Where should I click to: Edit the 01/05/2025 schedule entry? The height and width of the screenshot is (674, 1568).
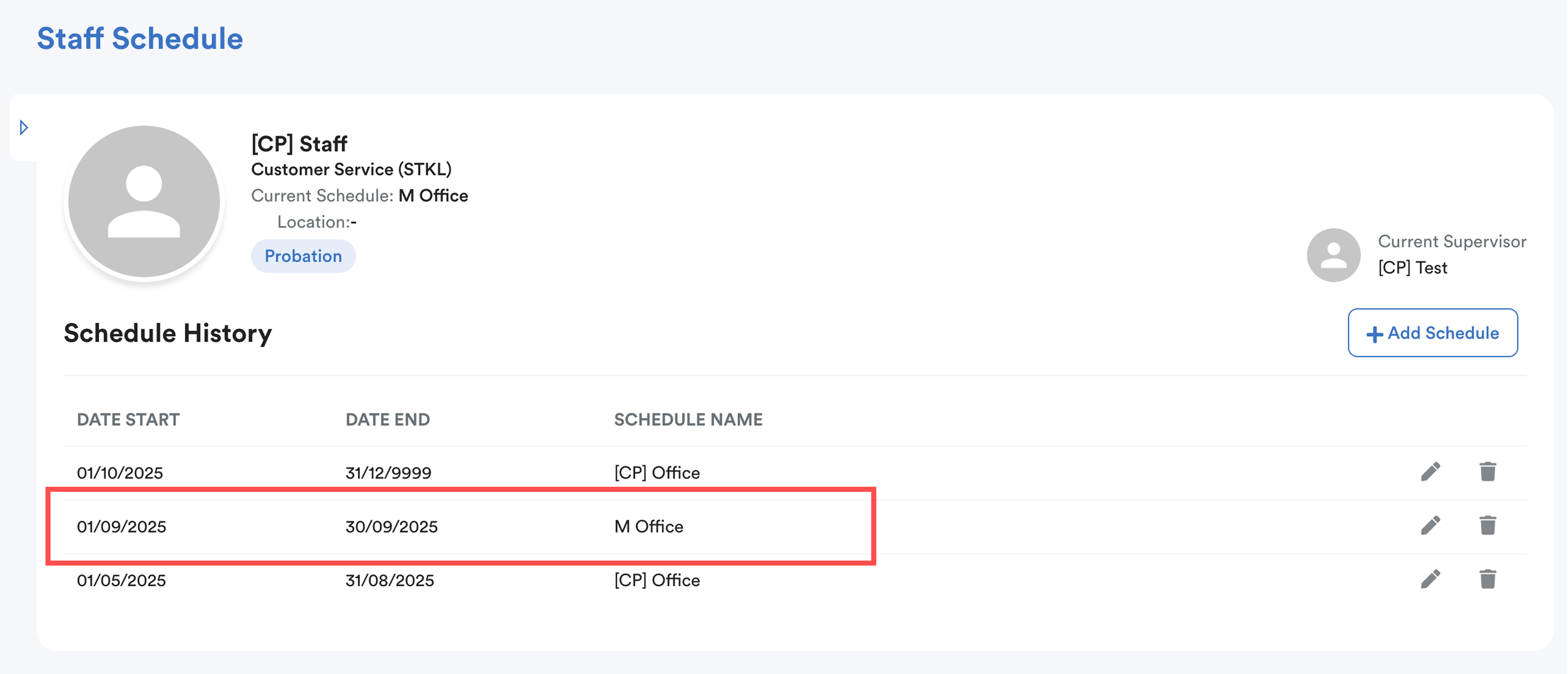[x=1430, y=578]
